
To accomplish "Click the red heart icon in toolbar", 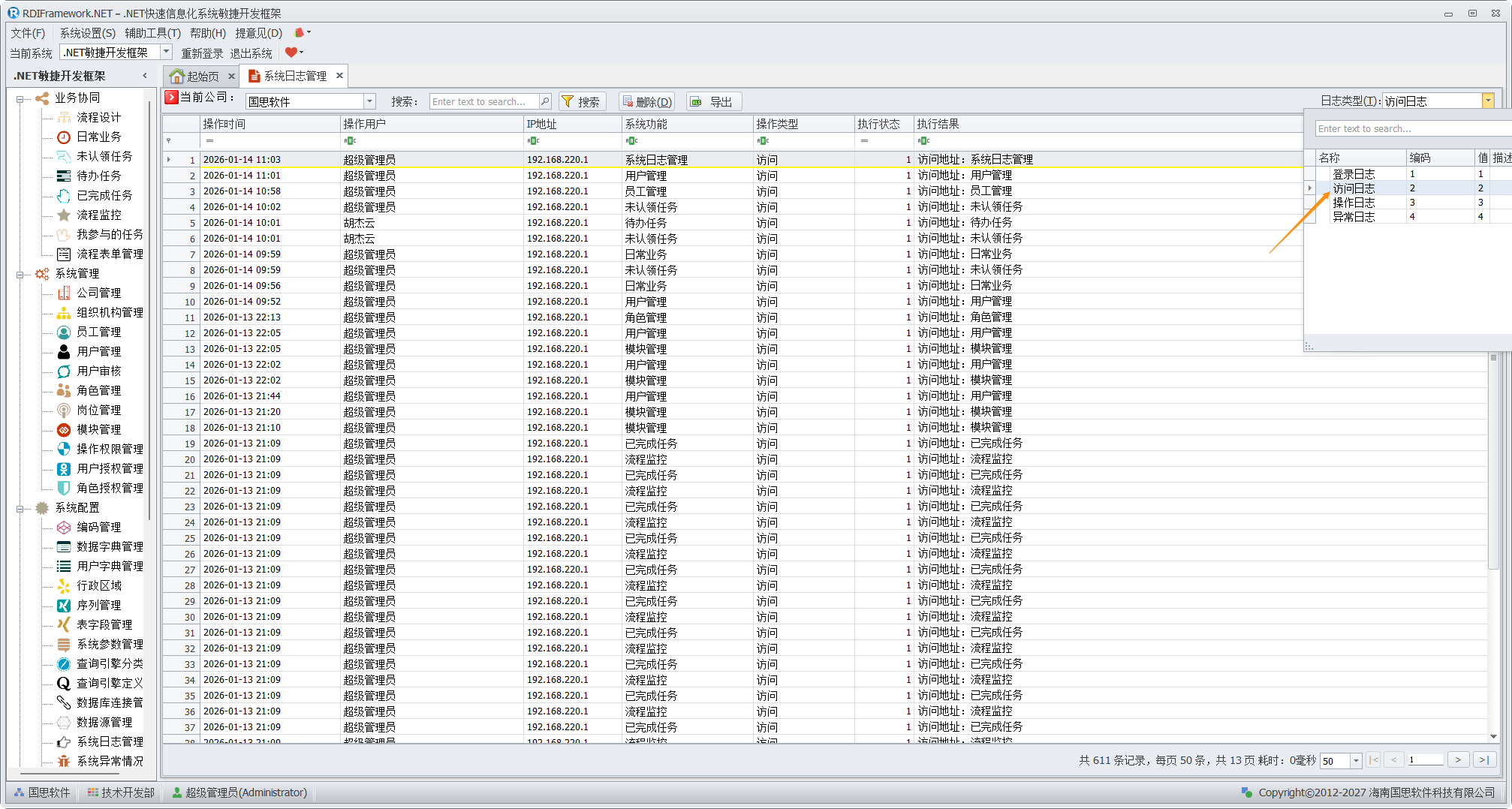I will point(291,53).
